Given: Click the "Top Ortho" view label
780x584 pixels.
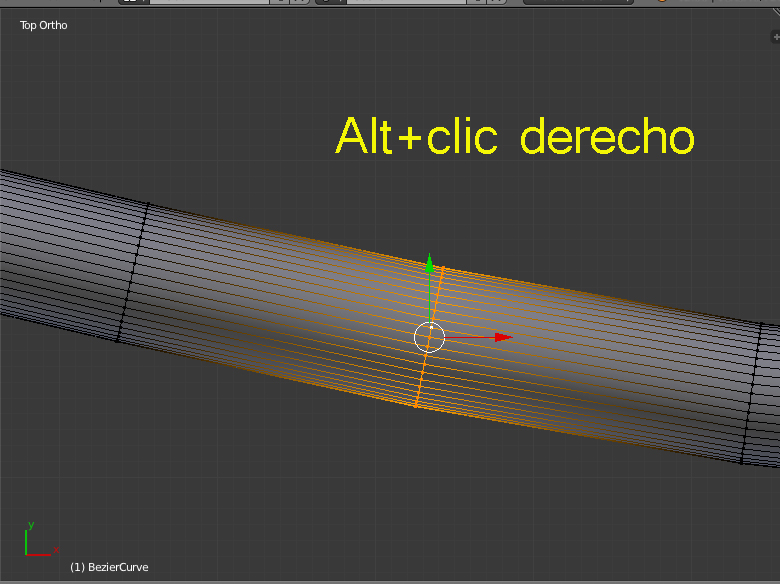Looking at the screenshot, I should [44, 25].
